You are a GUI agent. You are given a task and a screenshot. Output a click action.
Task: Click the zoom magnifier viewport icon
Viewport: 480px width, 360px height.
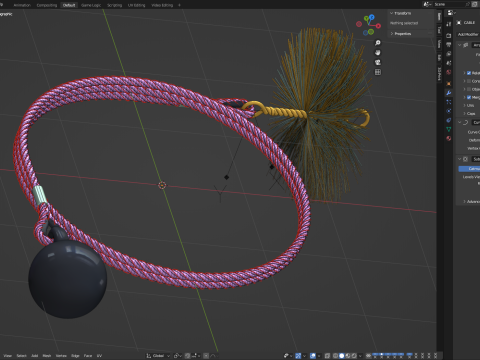tap(378, 43)
